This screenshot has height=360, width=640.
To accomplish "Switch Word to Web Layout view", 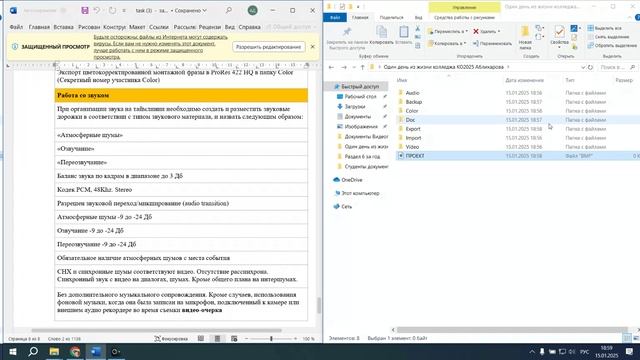I will [234, 339].
